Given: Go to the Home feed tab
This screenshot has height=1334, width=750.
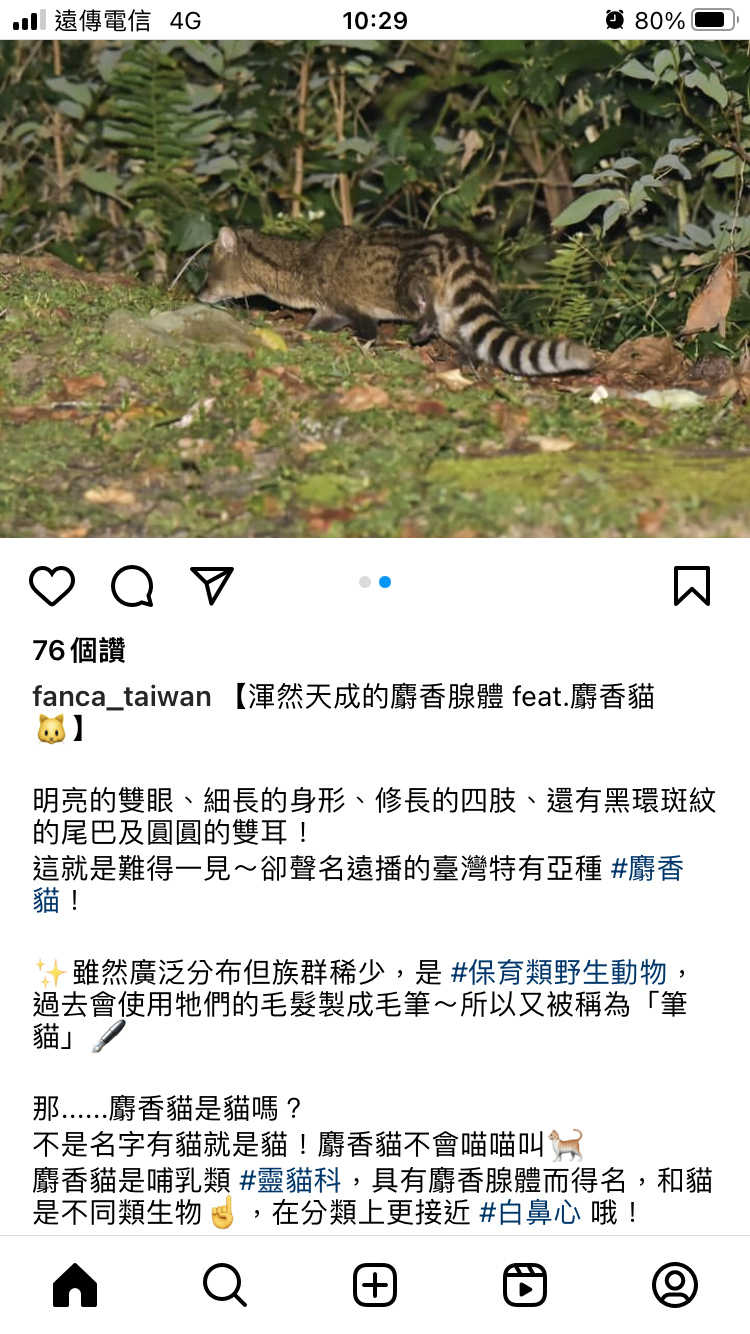Looking at the screenshot, I should [x=75, y=1285].
